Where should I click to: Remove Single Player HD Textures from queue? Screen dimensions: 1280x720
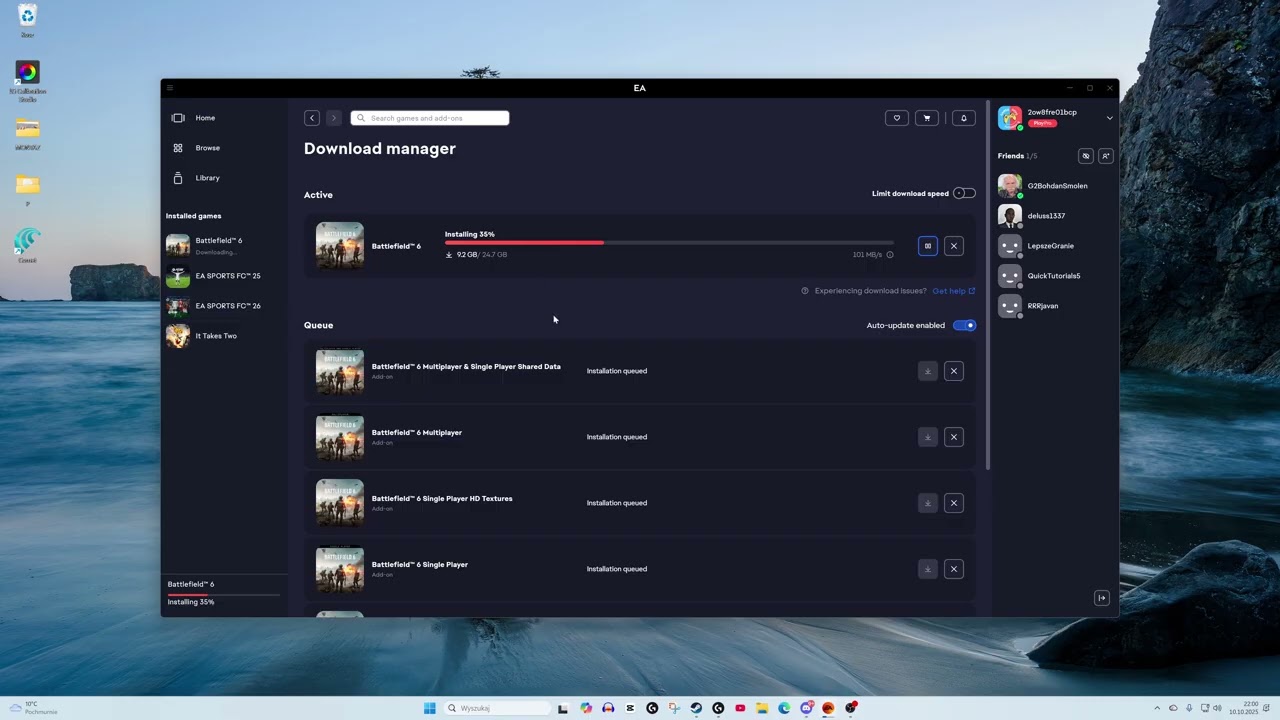click(954, 503)
